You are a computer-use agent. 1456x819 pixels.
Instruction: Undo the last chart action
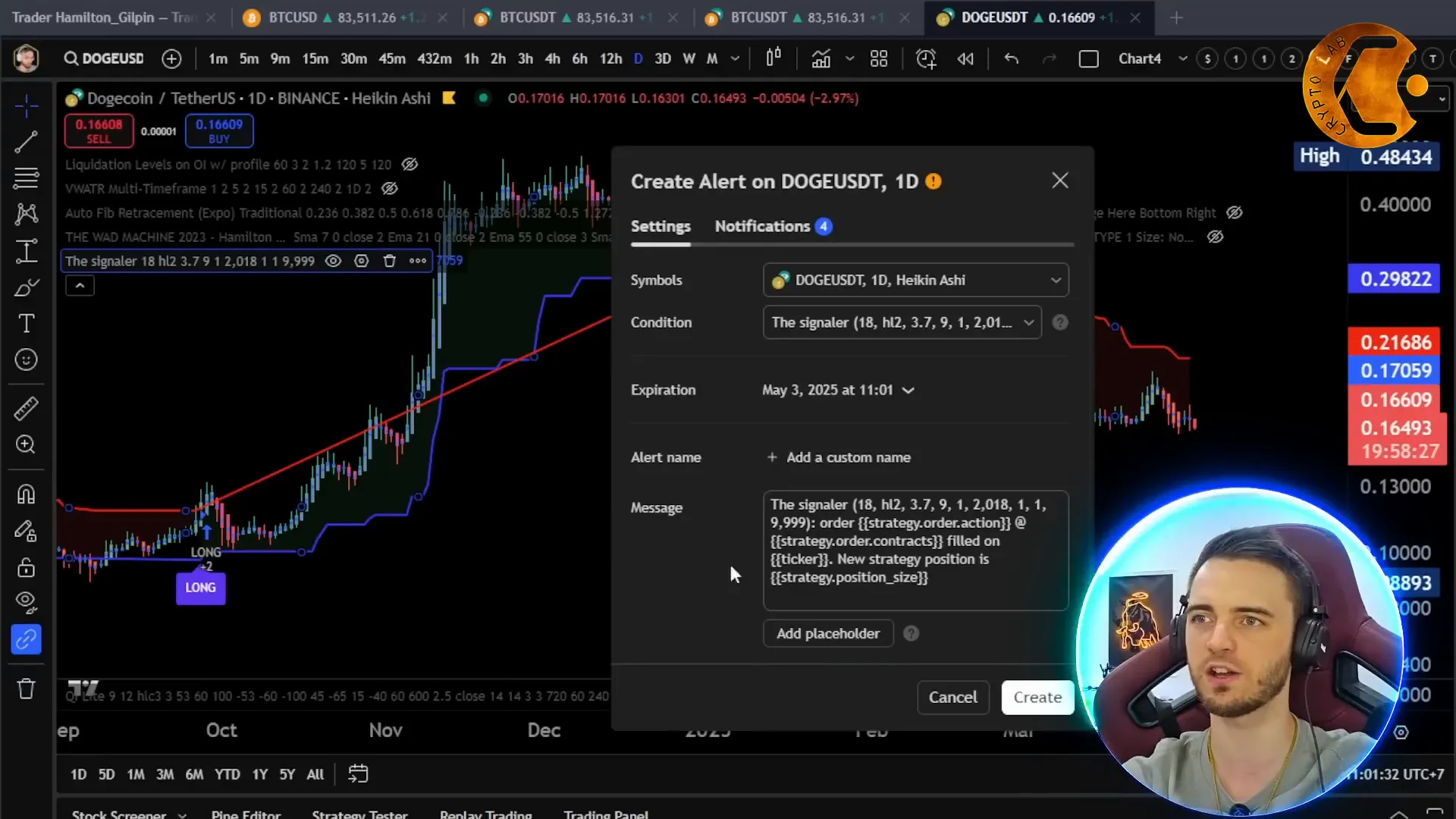pos(1011,58)
